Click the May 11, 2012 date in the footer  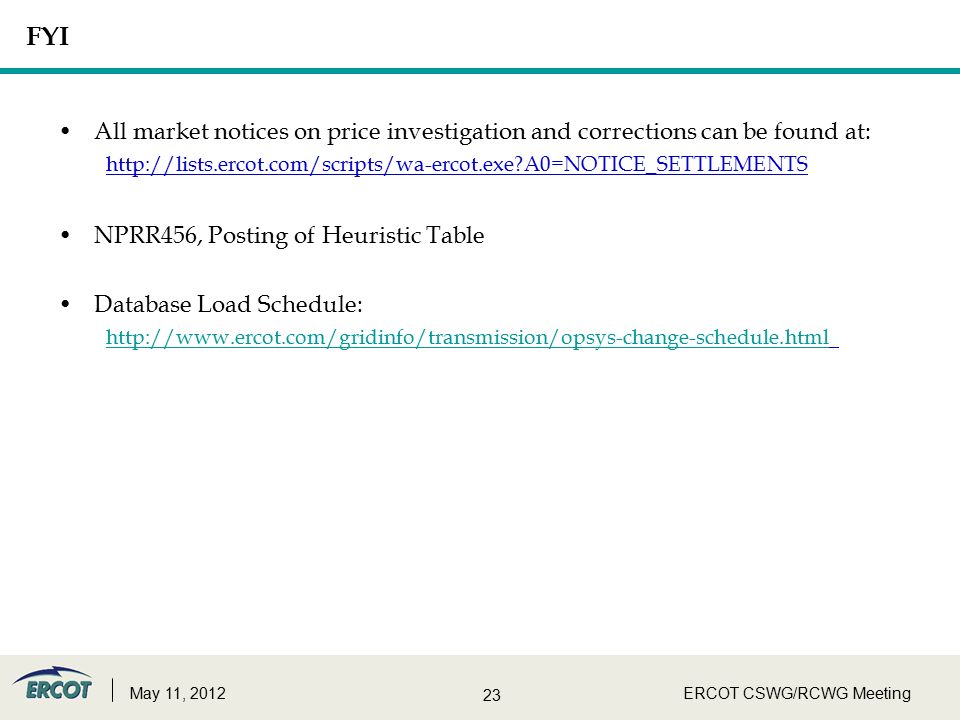coord(178,693)
